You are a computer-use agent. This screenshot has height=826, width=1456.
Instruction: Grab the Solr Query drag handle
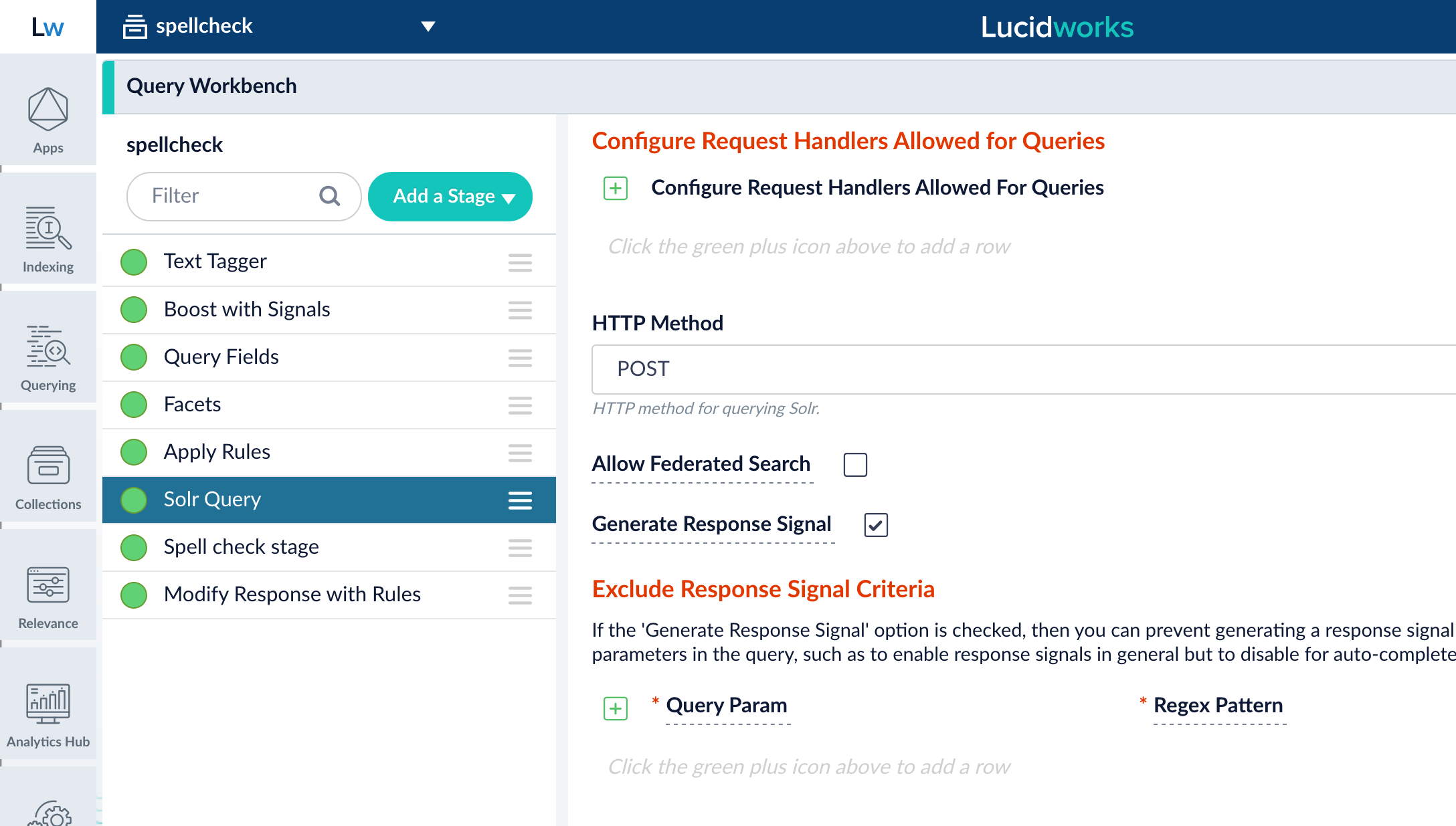(x=520, y=500)
